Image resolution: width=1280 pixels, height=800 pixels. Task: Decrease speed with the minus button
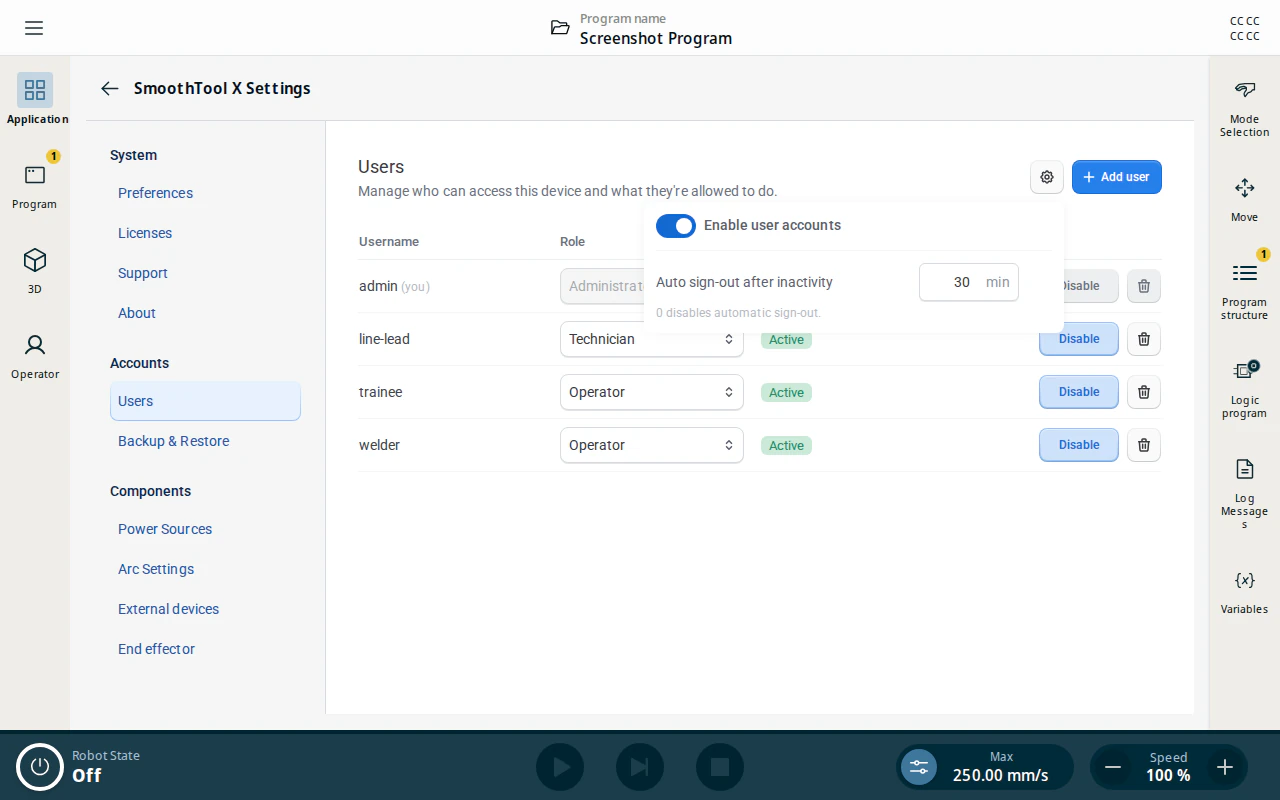click(1112, 767)
